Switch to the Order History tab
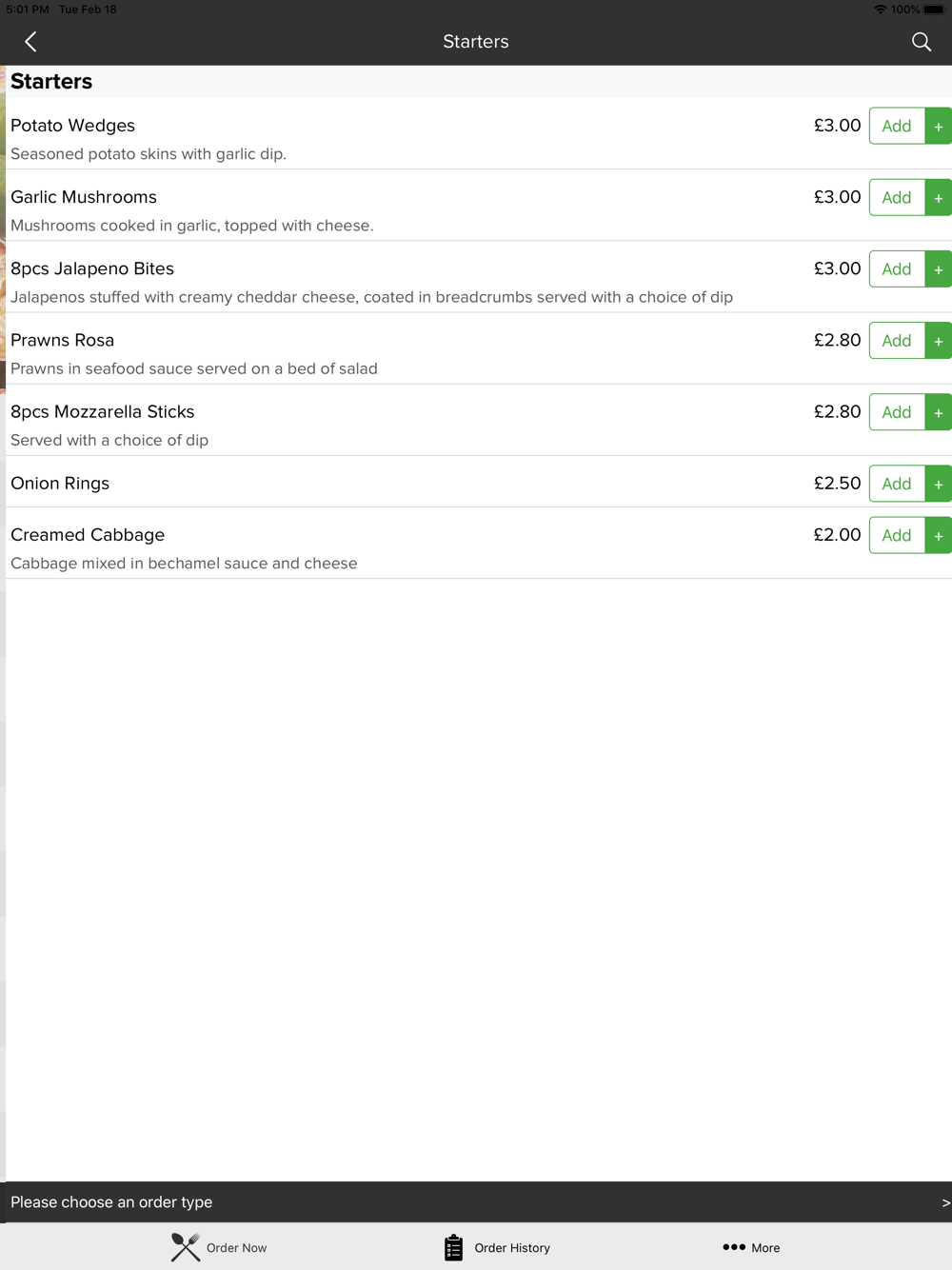 tap(497, 1247)
